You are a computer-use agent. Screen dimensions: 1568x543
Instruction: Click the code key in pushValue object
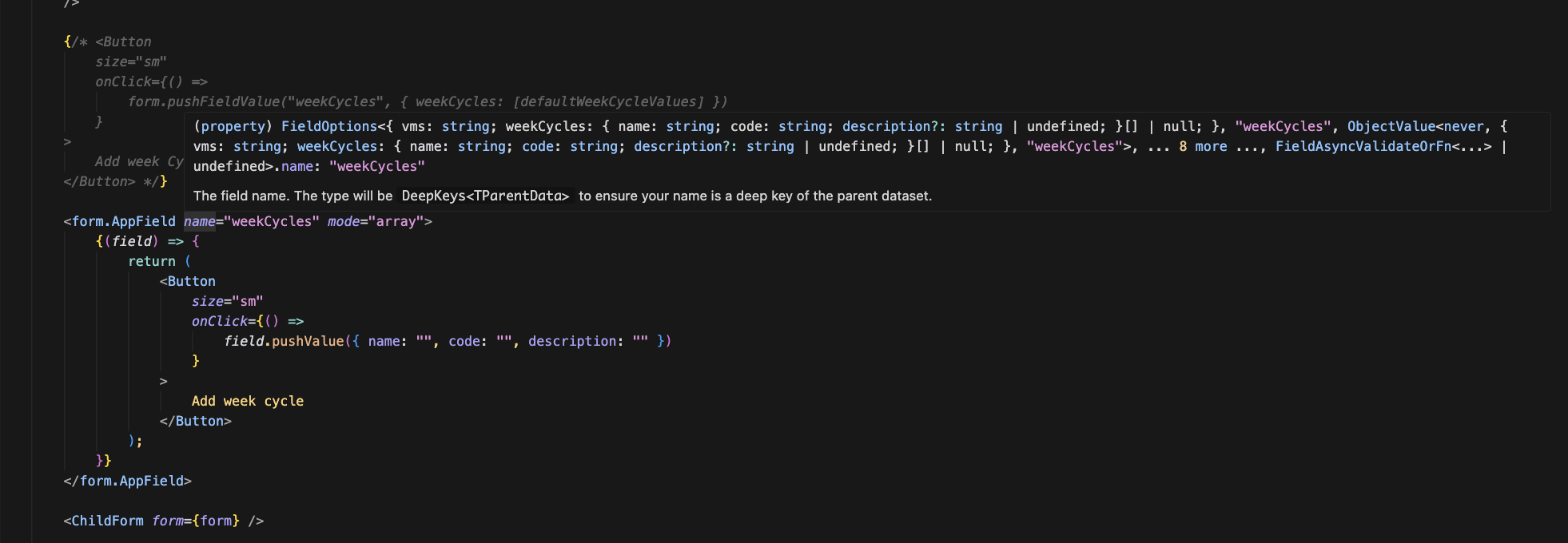[x=464, y=341]
